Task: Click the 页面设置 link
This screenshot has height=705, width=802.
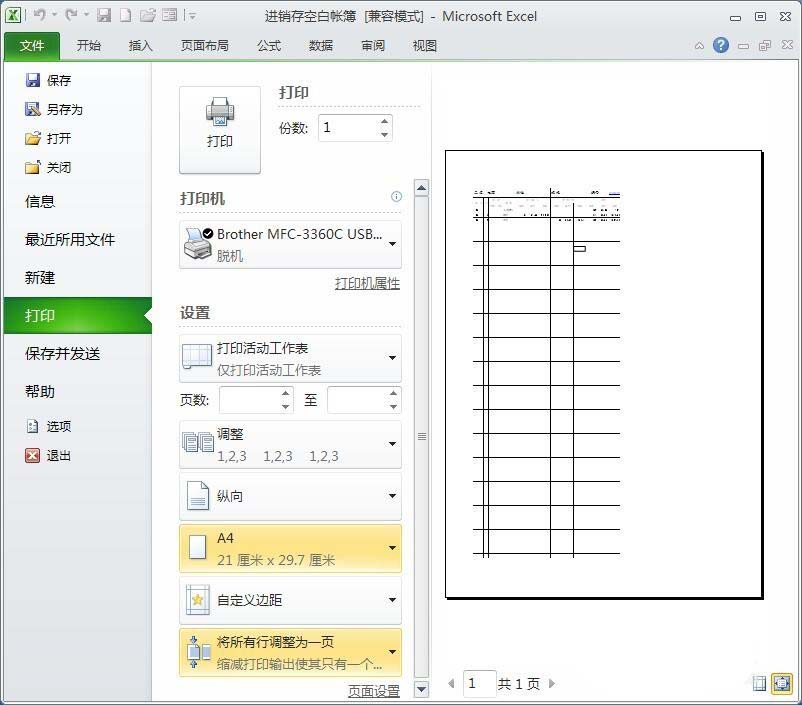Action: click(x=374, y=691)
